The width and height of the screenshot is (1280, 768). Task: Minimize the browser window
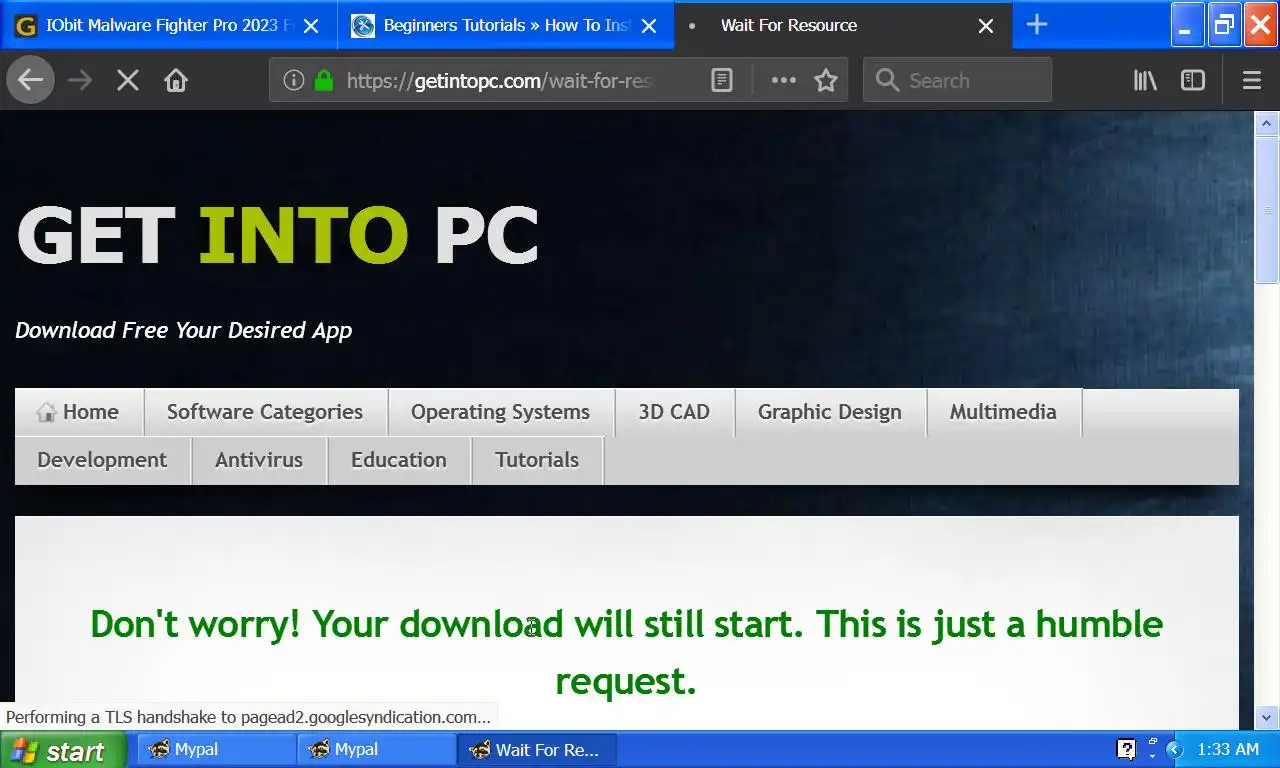[1187, 25]
